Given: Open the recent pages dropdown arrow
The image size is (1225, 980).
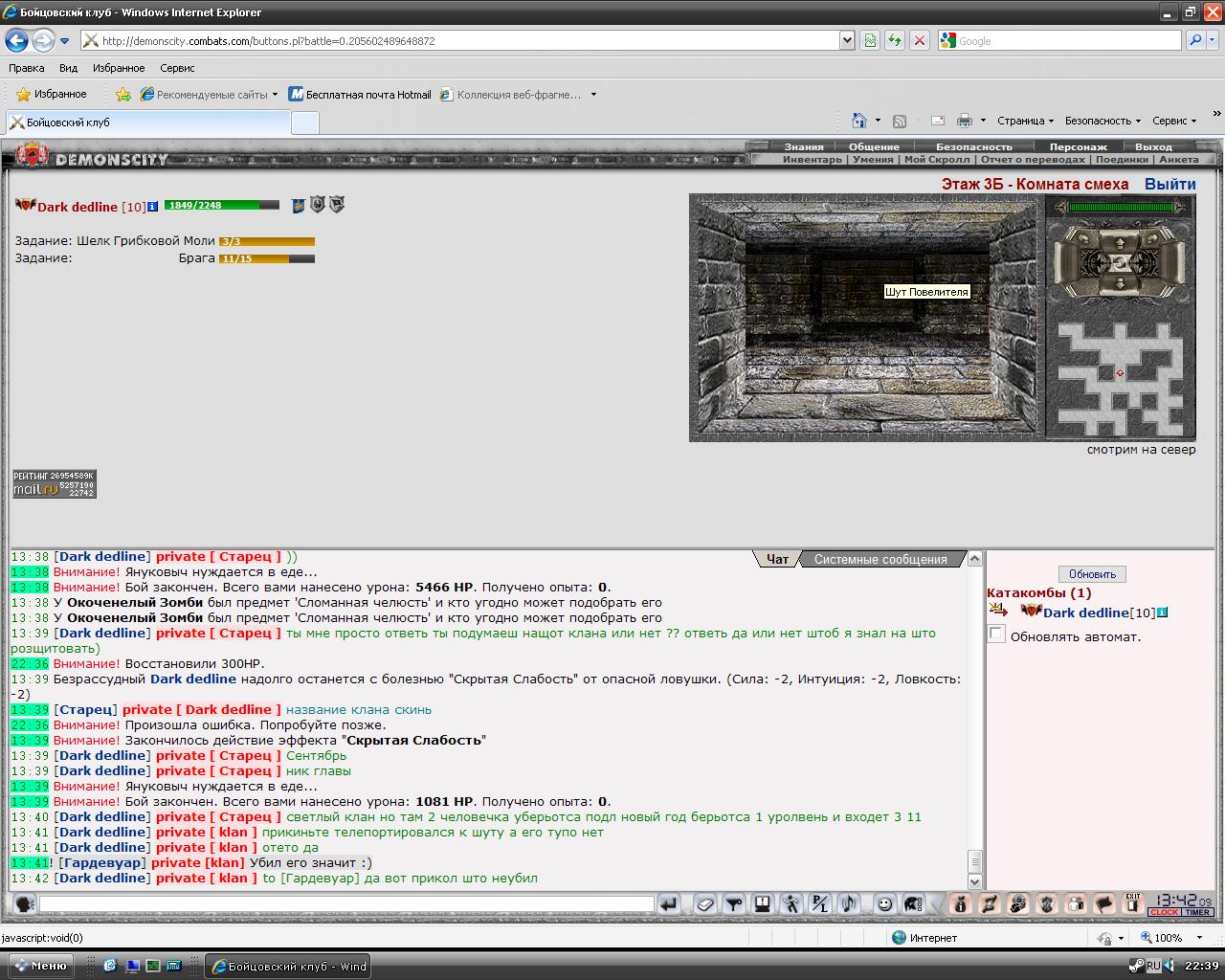Looking at the screenshot, I should click(64, 41).
